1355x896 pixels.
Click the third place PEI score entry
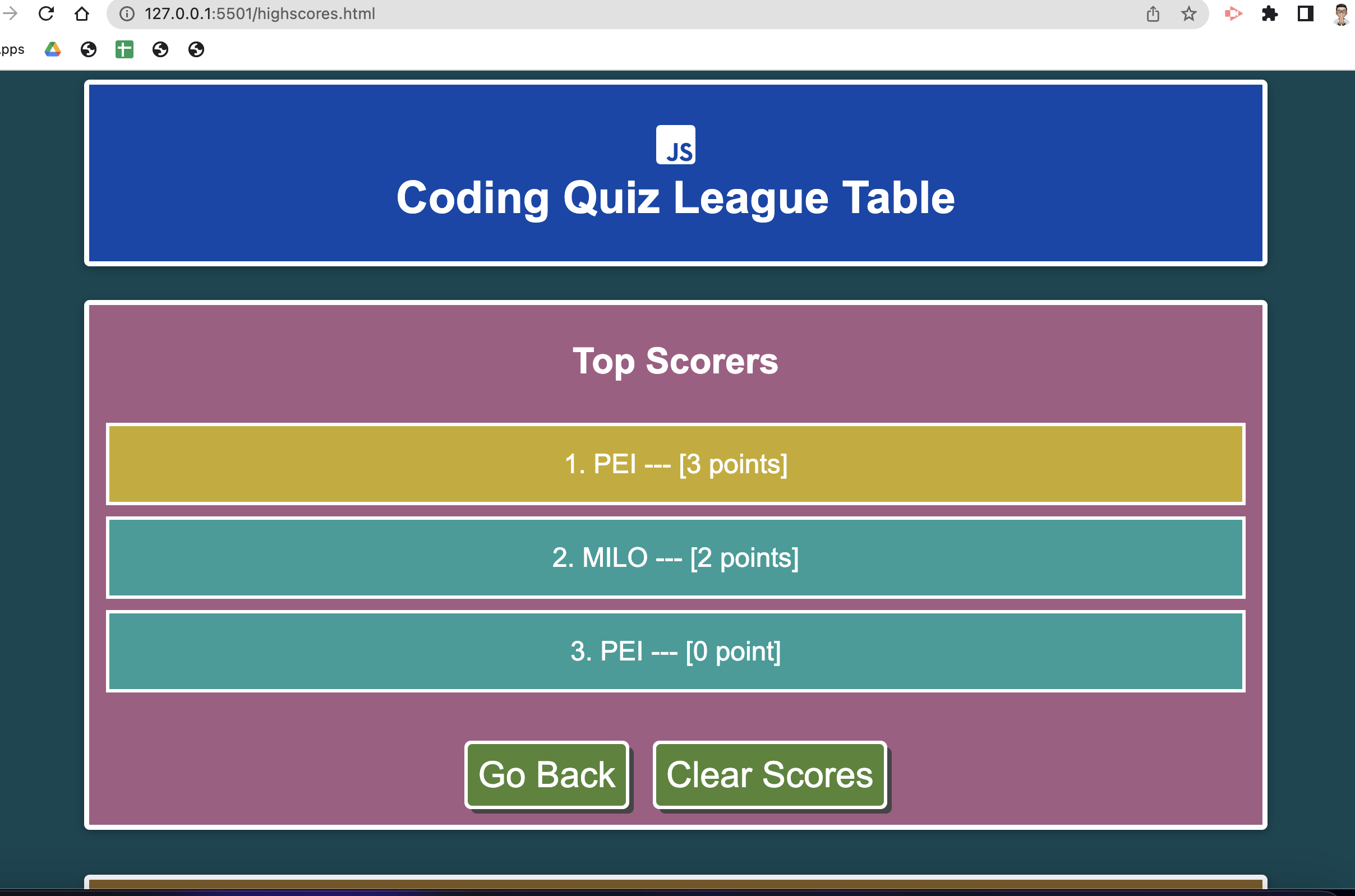[x=676, y=651]
